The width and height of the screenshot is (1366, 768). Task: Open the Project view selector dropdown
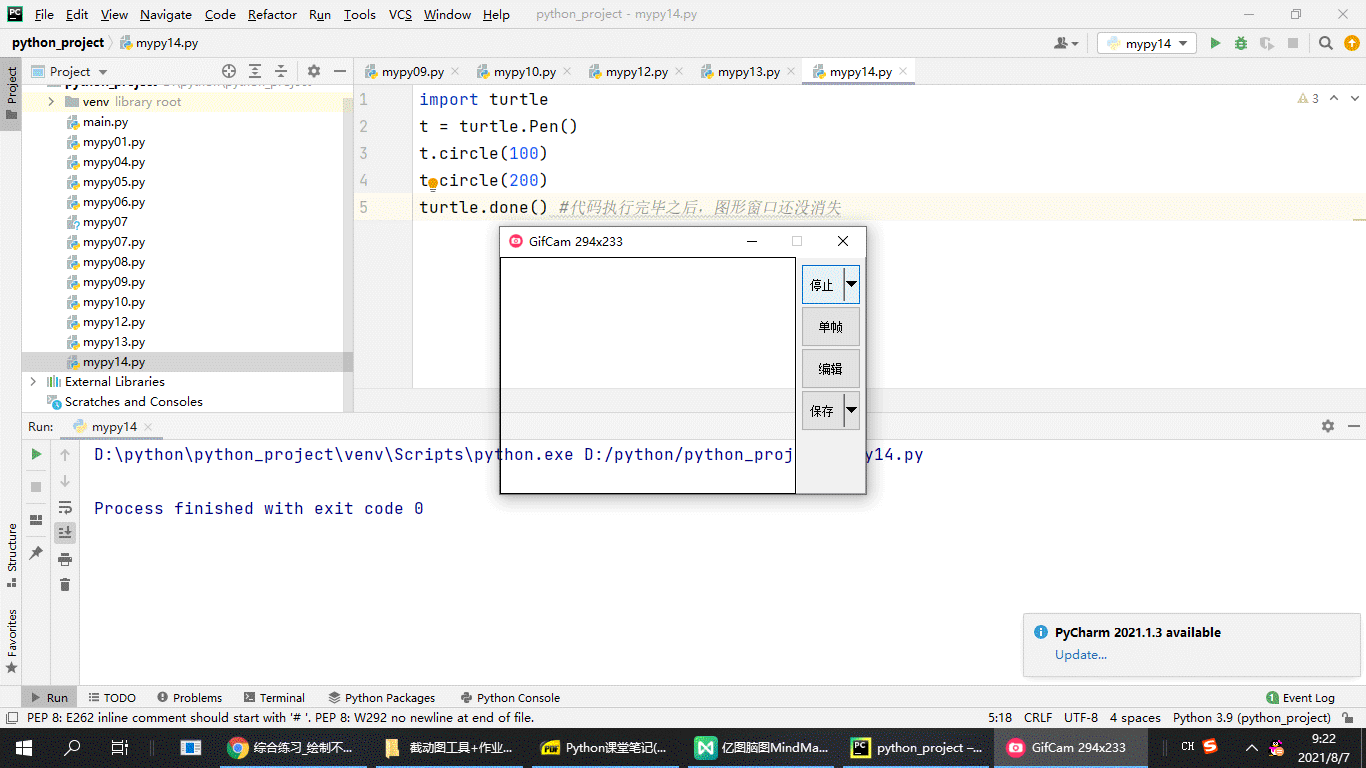tap(70, 71)
